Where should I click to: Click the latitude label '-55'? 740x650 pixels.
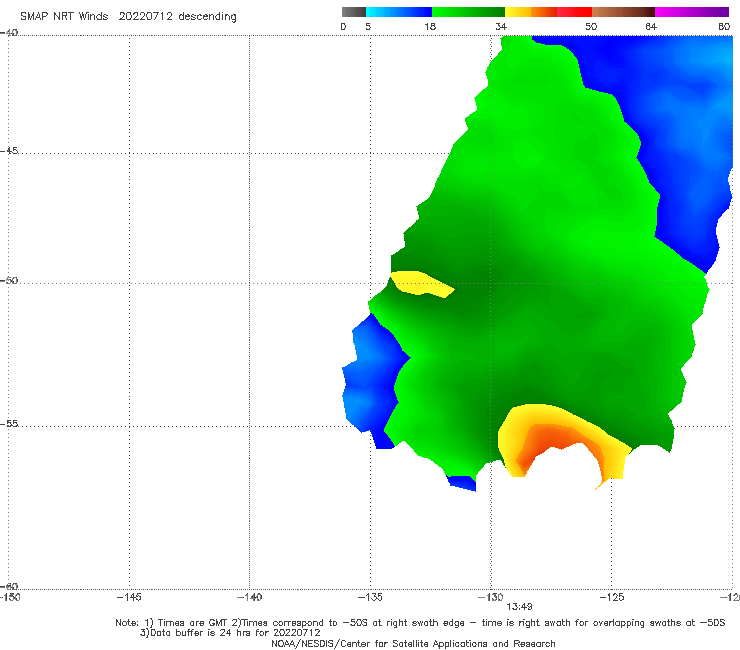click(x=9, y=423)
